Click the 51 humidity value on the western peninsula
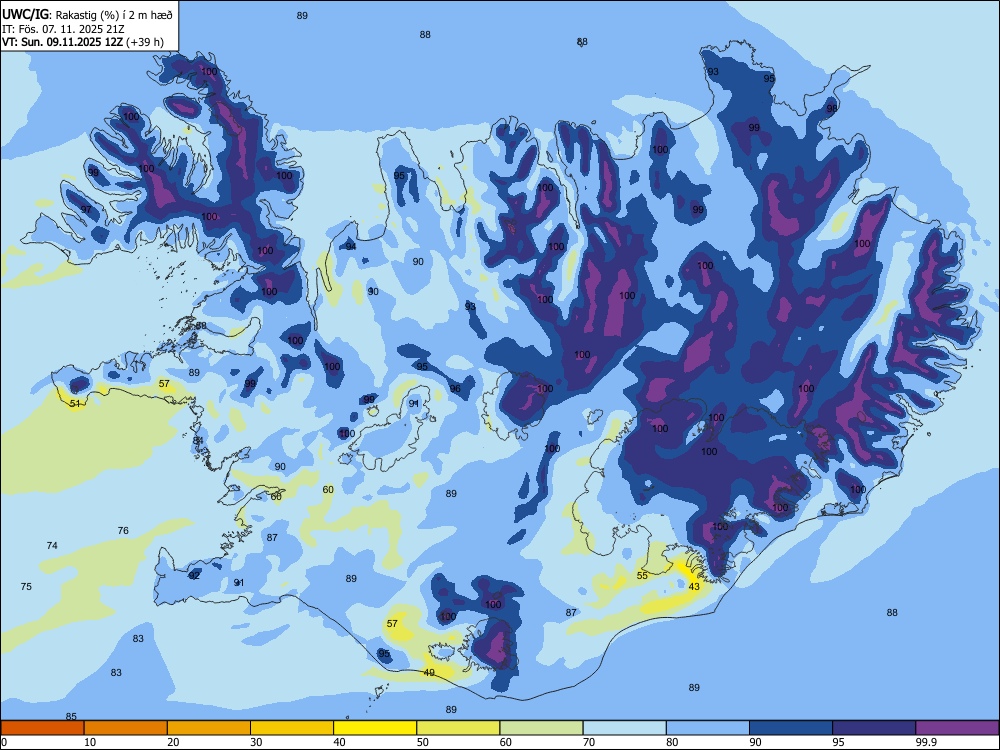This screenshot has height=750, width=1000. point(75,404)
